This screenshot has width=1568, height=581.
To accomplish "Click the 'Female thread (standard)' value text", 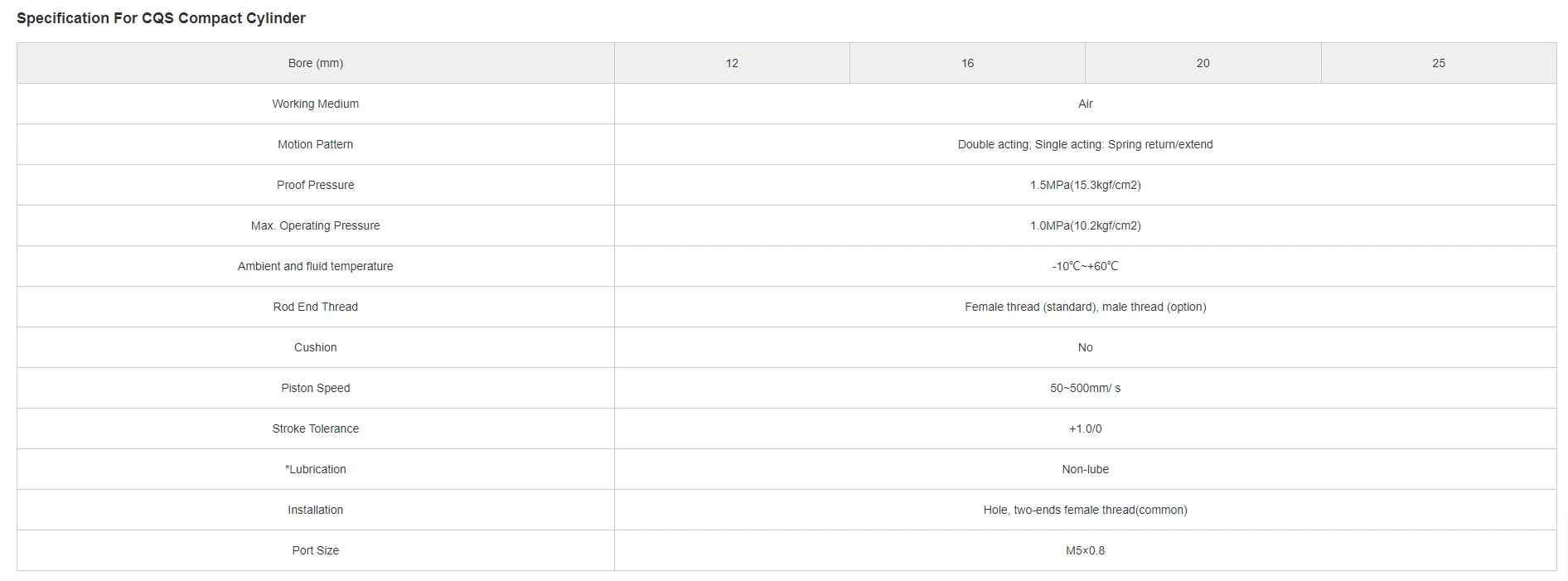I will [1085, 307].
